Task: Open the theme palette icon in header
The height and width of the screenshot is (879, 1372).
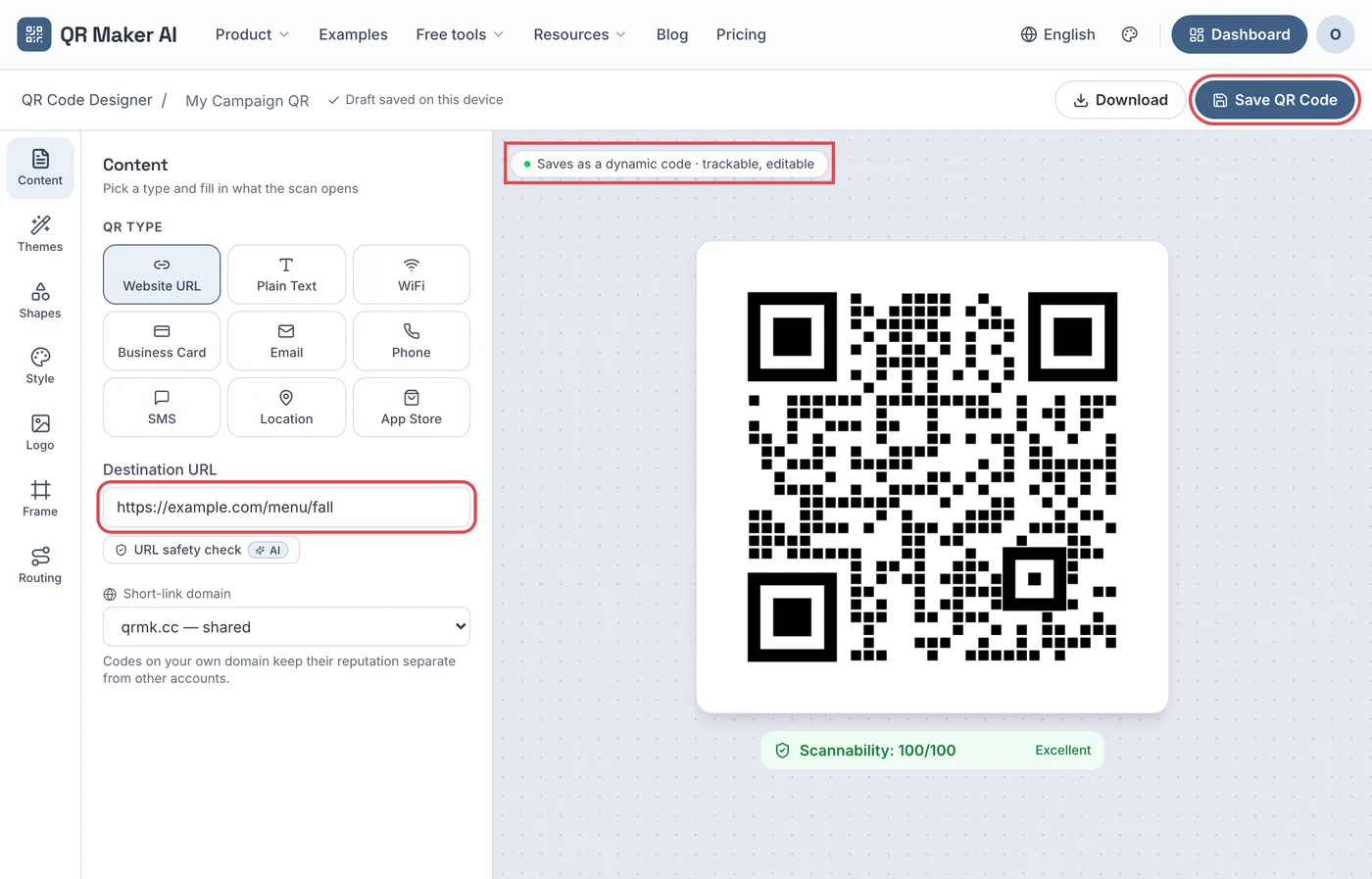Action: [x=1130, y=34]
